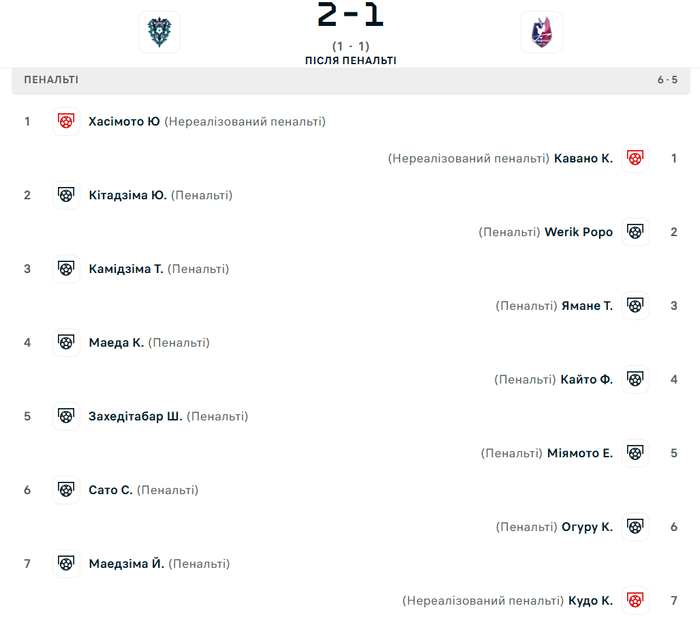Click the away team crest logo
Image resolution: width=700 pixels, height=632 pixels.
point(541,32)
